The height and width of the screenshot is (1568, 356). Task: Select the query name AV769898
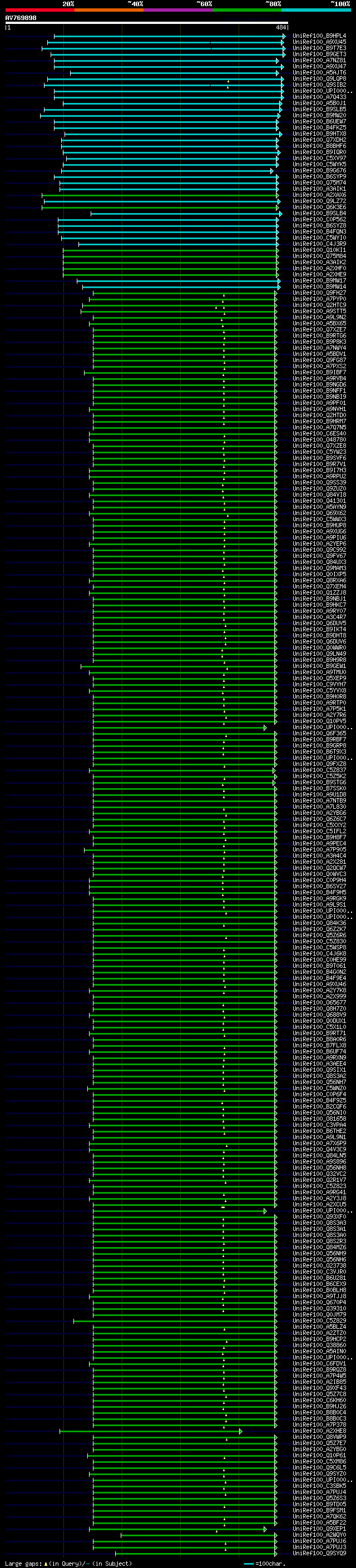pos(21,18)
